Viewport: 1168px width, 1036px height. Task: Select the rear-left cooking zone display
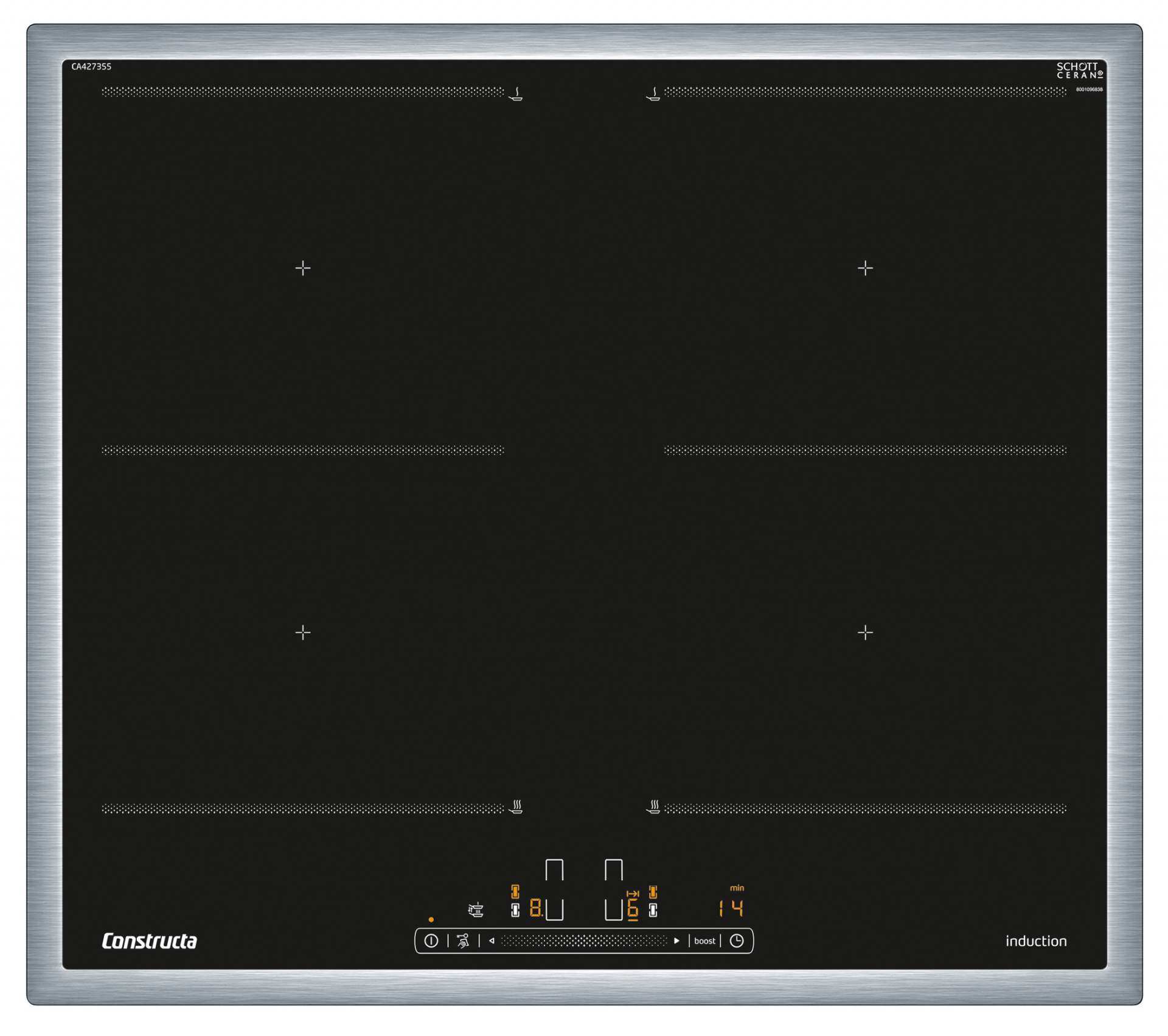point(554,871)
